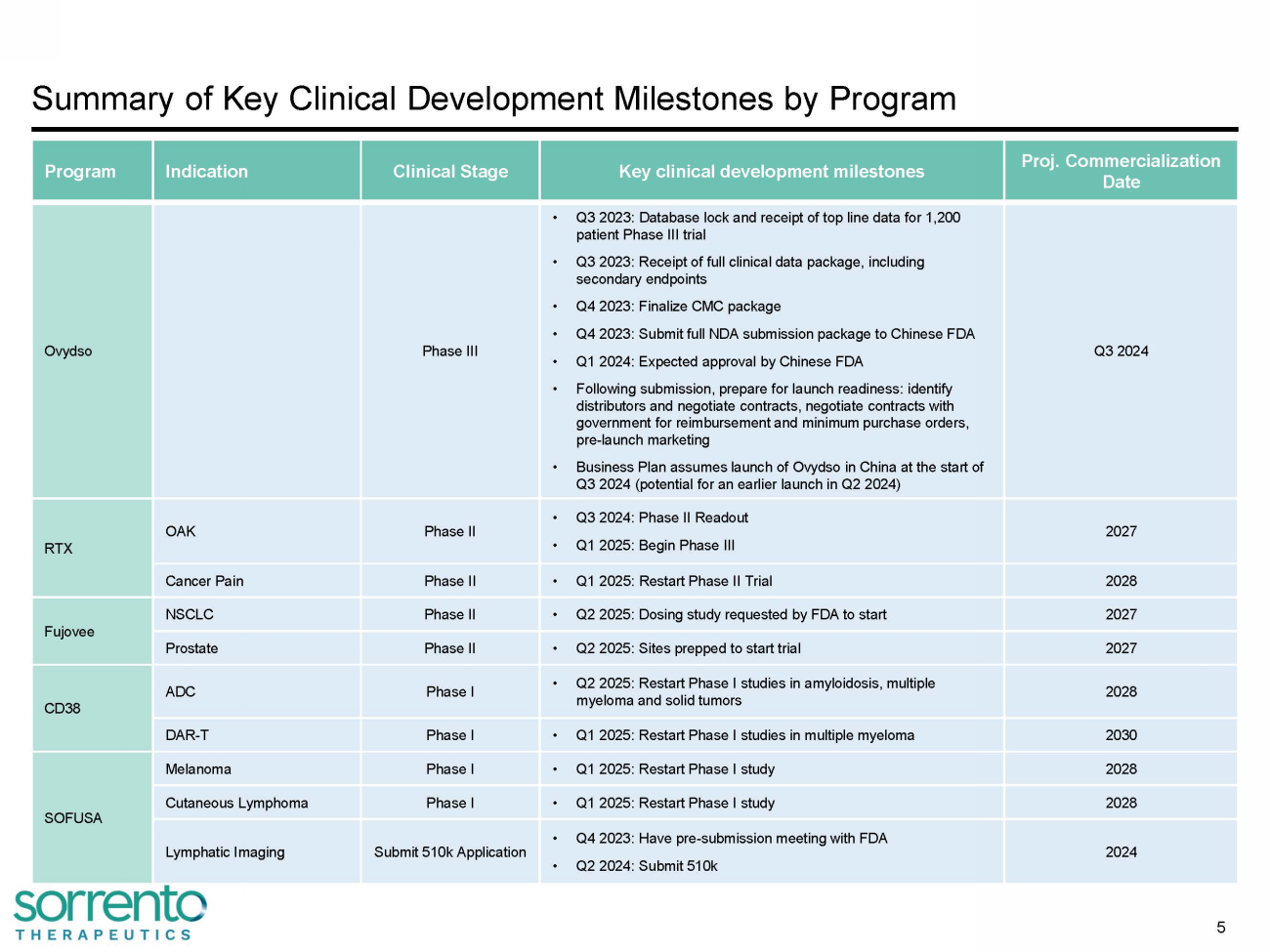Screen dimensions: 1270x952
Task: Select the DAR-T indication cell
Action: [x=187, y=735]
